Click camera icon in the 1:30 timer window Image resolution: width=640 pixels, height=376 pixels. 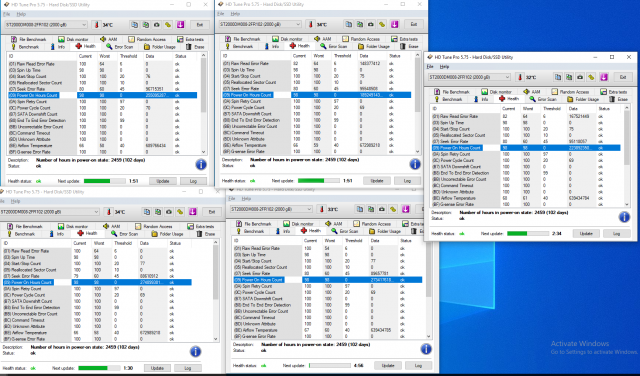[x=169, y=212]
